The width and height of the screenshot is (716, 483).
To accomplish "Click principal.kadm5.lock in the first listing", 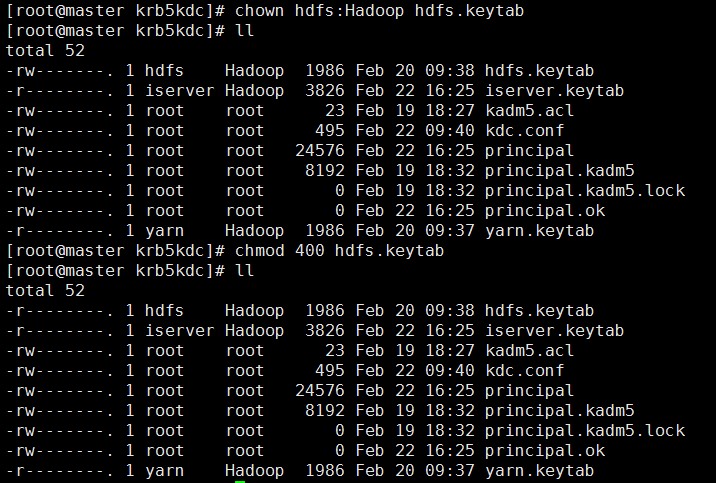I will coord(585,191).
